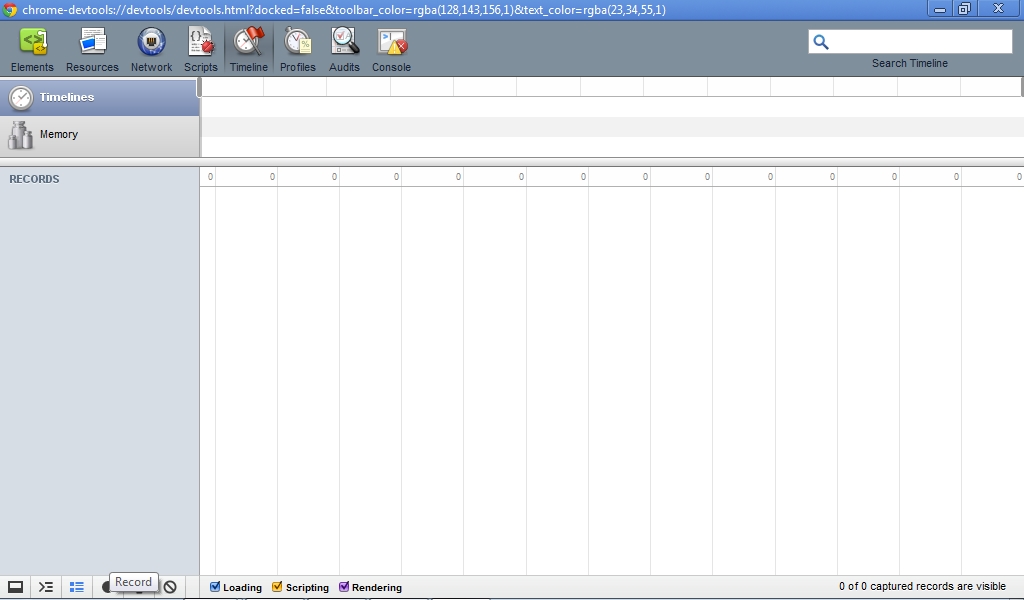1024x600 pixels.
Task: Uncheck the Loading filter checkbox
Action: (x=215, y=587)
